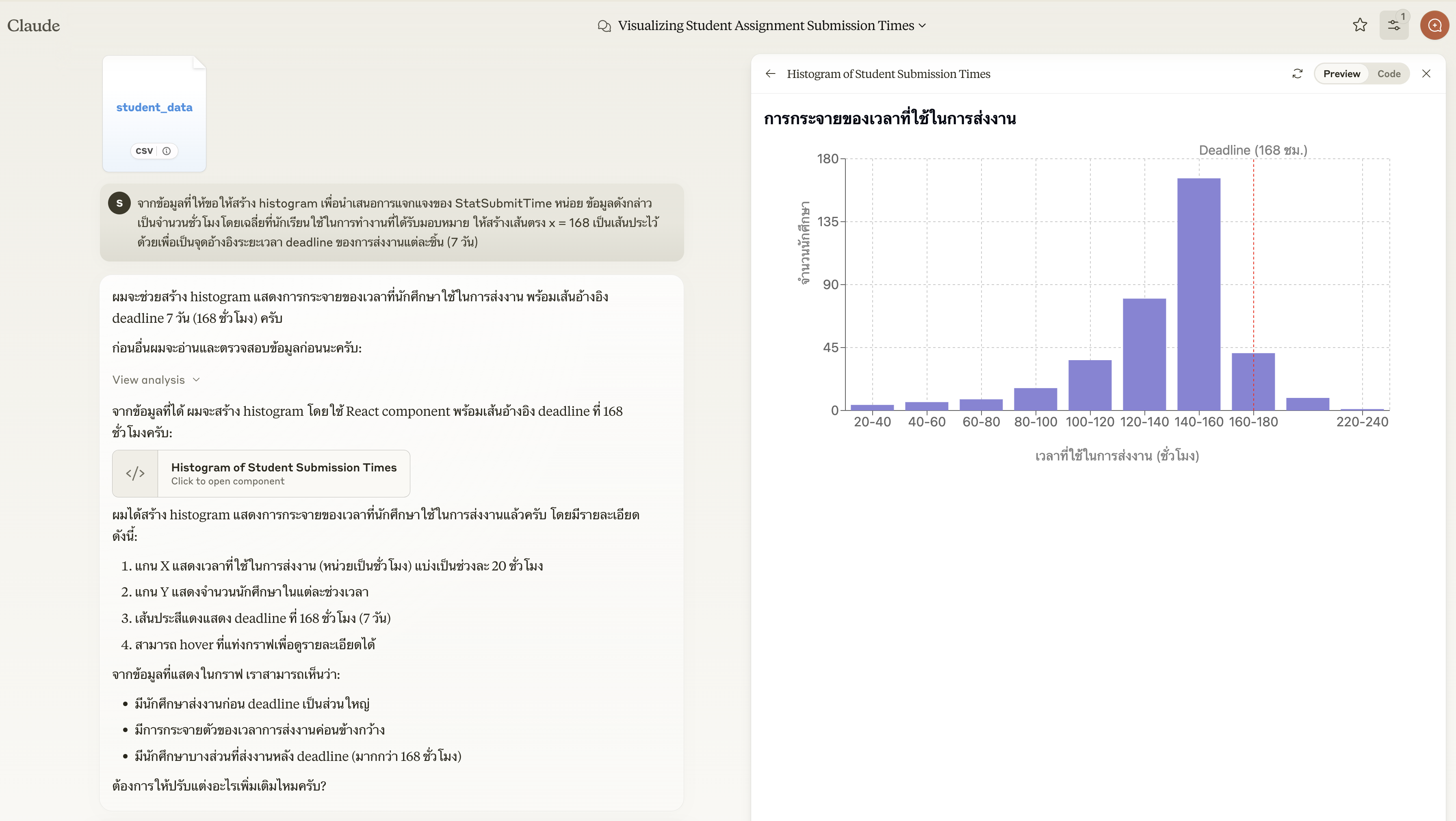Viewport: 1456px width, 821px height.
Task: Click the 140-160 histogram bar
Action: (x=1198, y=294)
